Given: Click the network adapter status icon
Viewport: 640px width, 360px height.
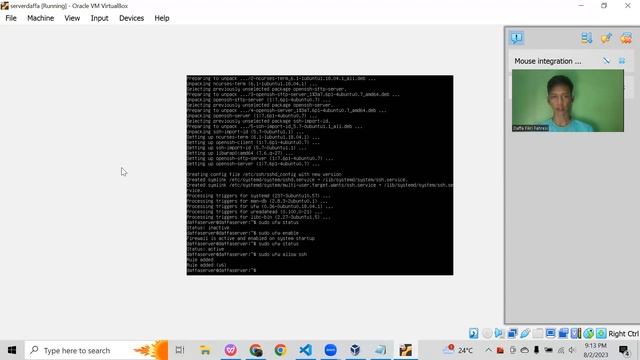Looking at the screenshot, I should (512, 333).
